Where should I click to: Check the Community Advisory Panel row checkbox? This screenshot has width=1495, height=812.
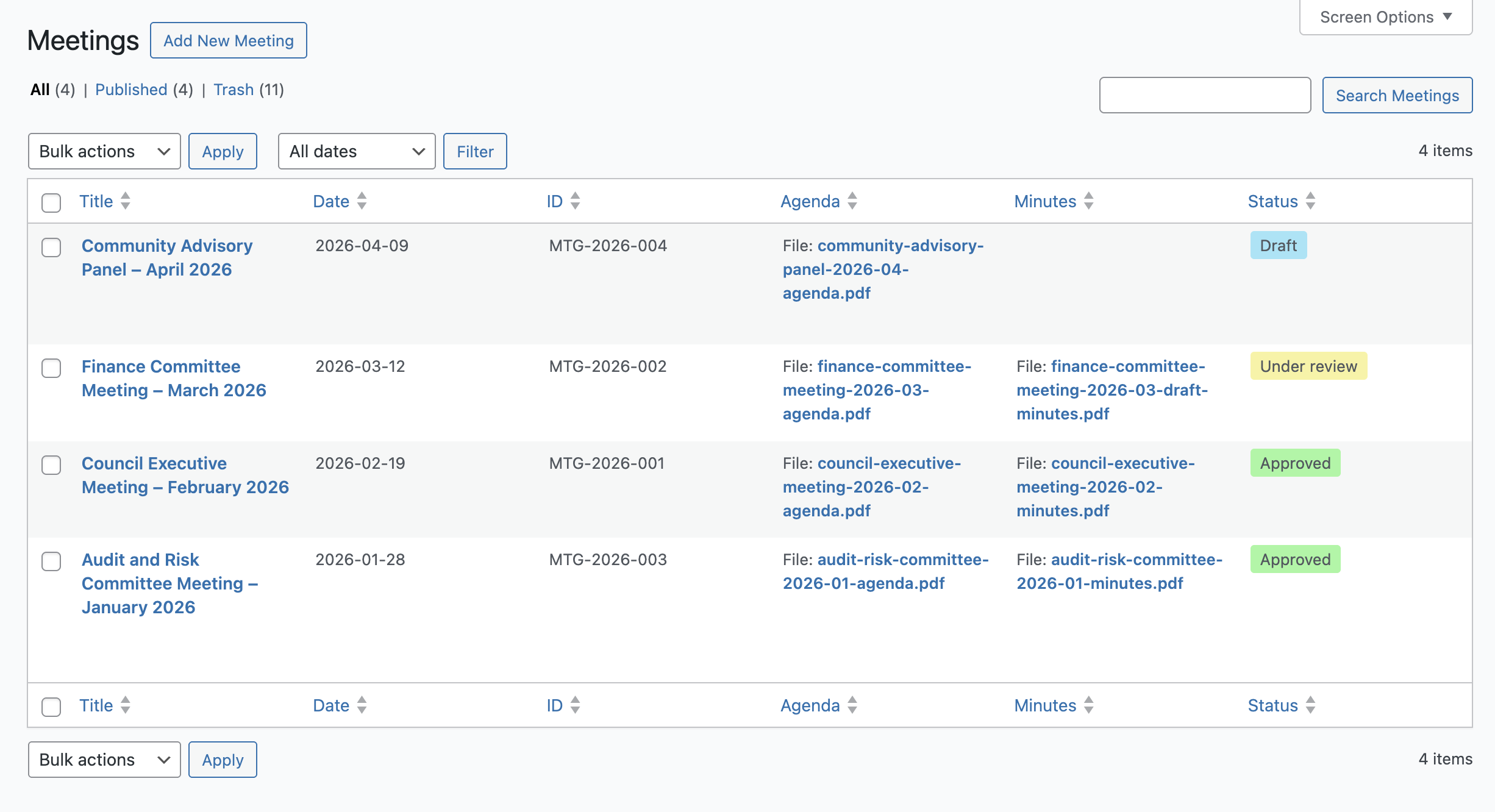[51, 248]
